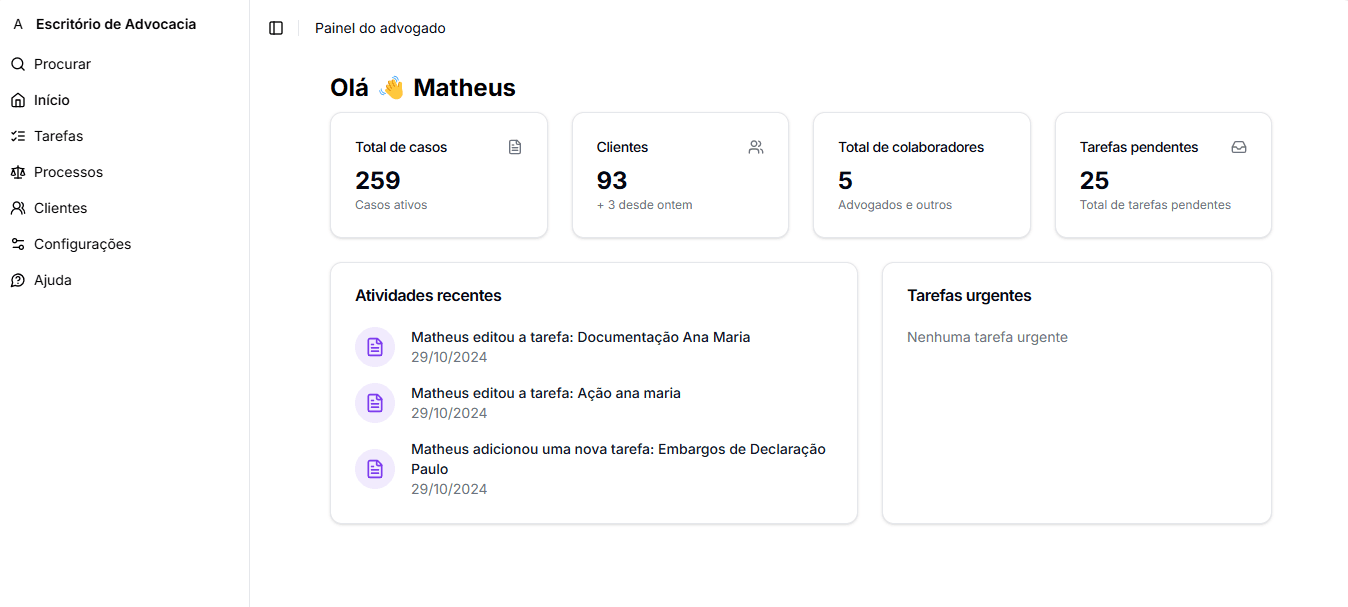
Task: Click the Ação ana maria activity icon
Action: (374, 402)
